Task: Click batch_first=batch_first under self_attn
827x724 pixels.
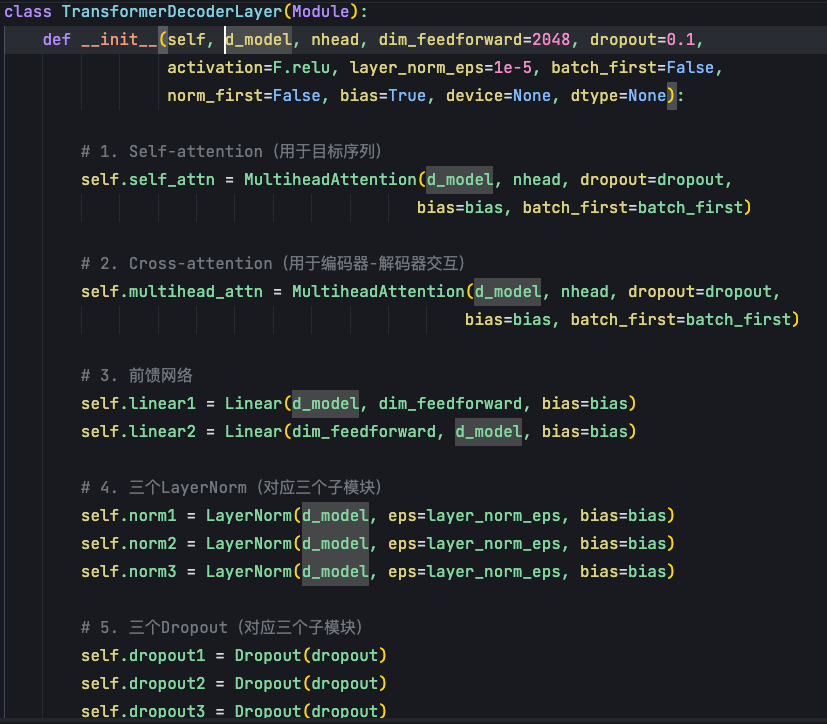Action: coord(632,207)
